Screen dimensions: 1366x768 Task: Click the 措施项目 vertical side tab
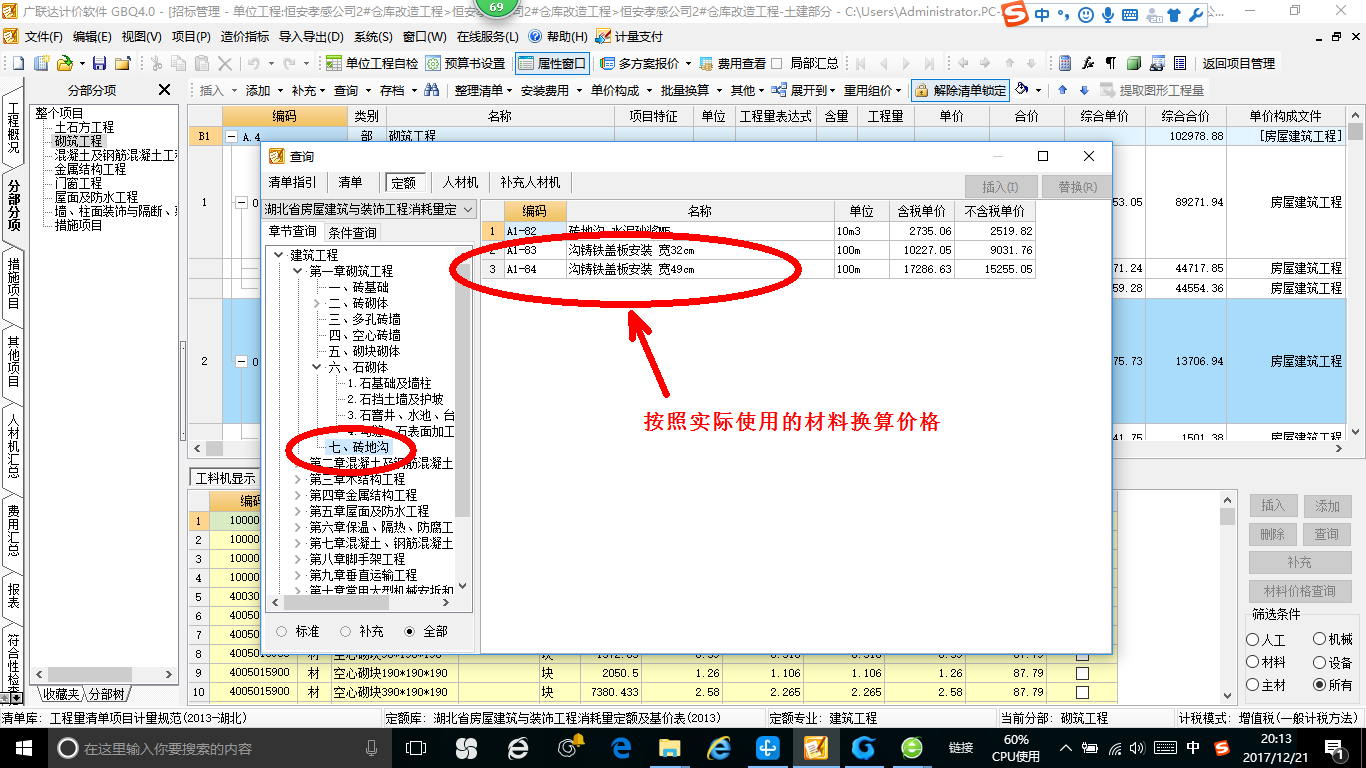click(13, 282)
